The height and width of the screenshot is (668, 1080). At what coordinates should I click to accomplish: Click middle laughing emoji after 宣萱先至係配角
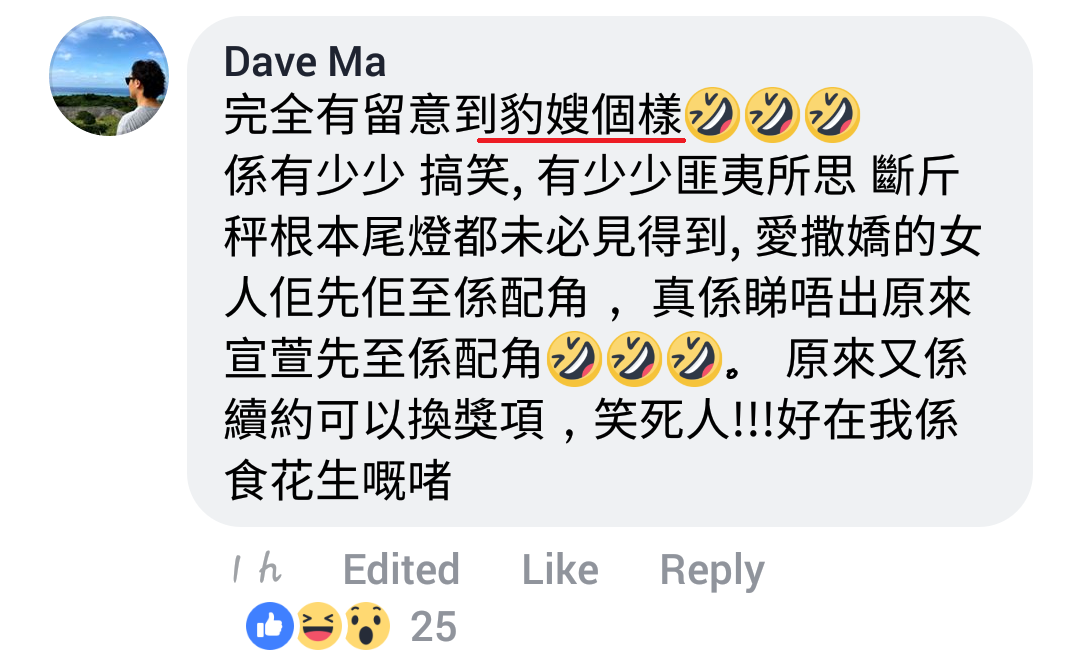[634, 359]
